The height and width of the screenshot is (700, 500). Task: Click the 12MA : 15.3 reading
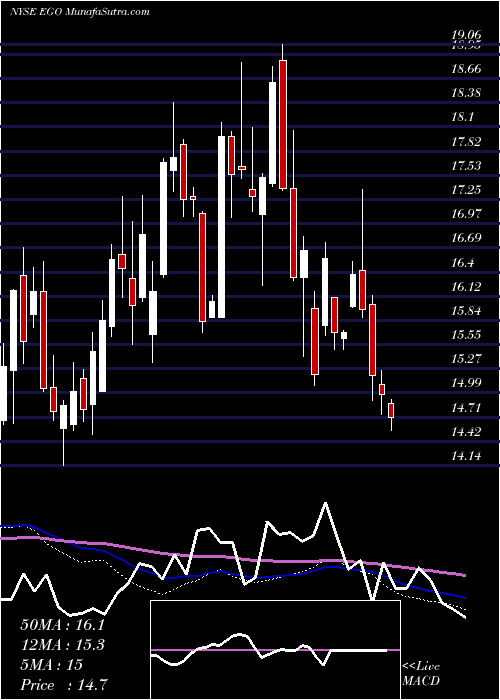tap(64, 645)
